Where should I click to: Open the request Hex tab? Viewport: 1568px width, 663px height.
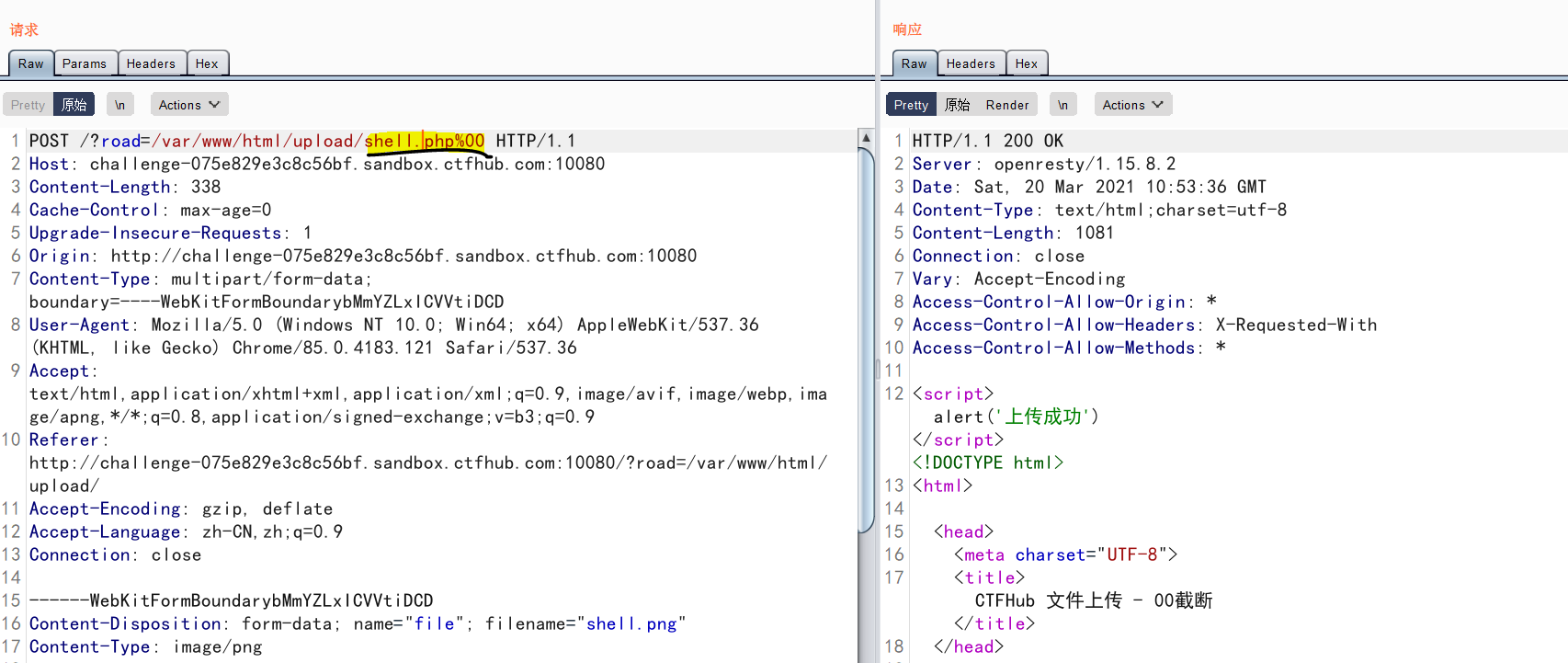(207, 63)
